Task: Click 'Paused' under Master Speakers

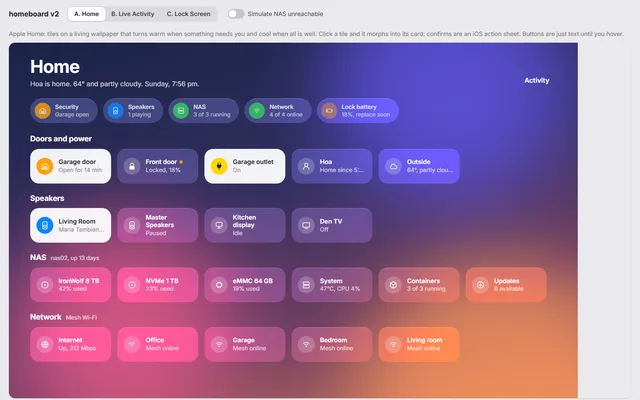Action: [156, 233]
